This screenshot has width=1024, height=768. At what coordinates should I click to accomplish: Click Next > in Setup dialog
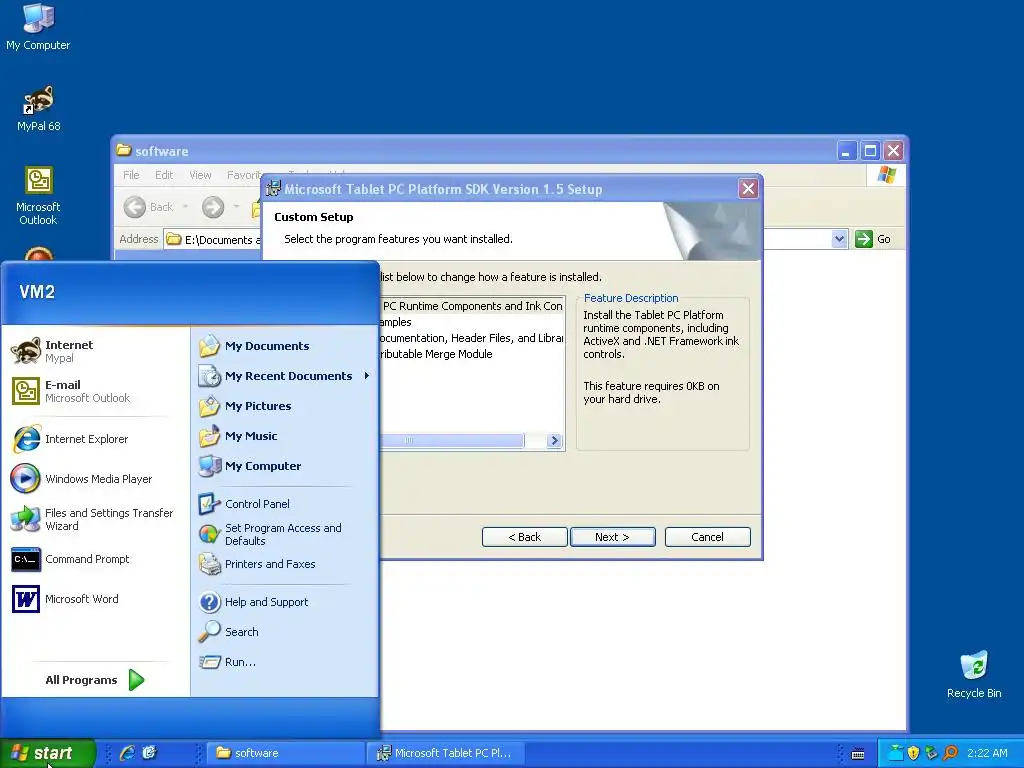(x=613, y=537)
